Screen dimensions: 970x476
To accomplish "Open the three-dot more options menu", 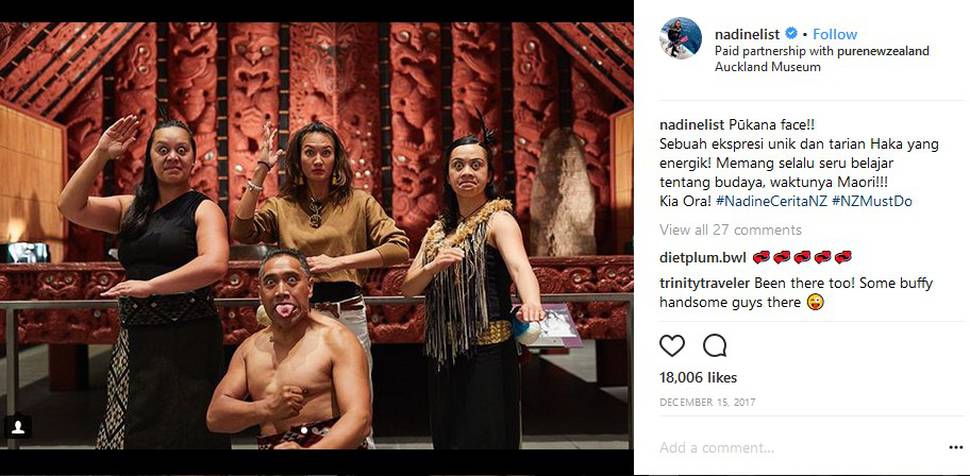I will pos(956,448).
